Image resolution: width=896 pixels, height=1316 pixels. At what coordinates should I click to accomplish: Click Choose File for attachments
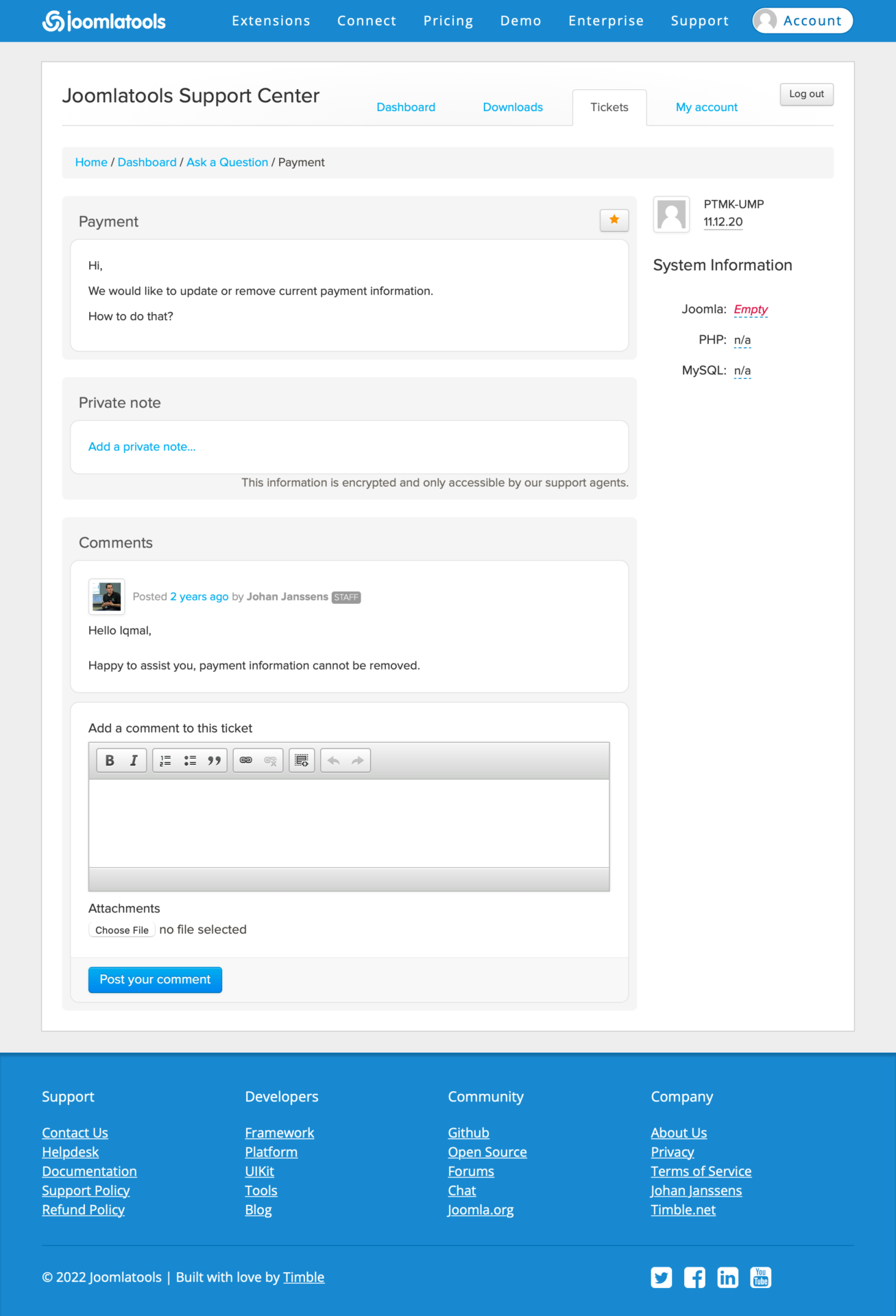(x=122, y=930)
